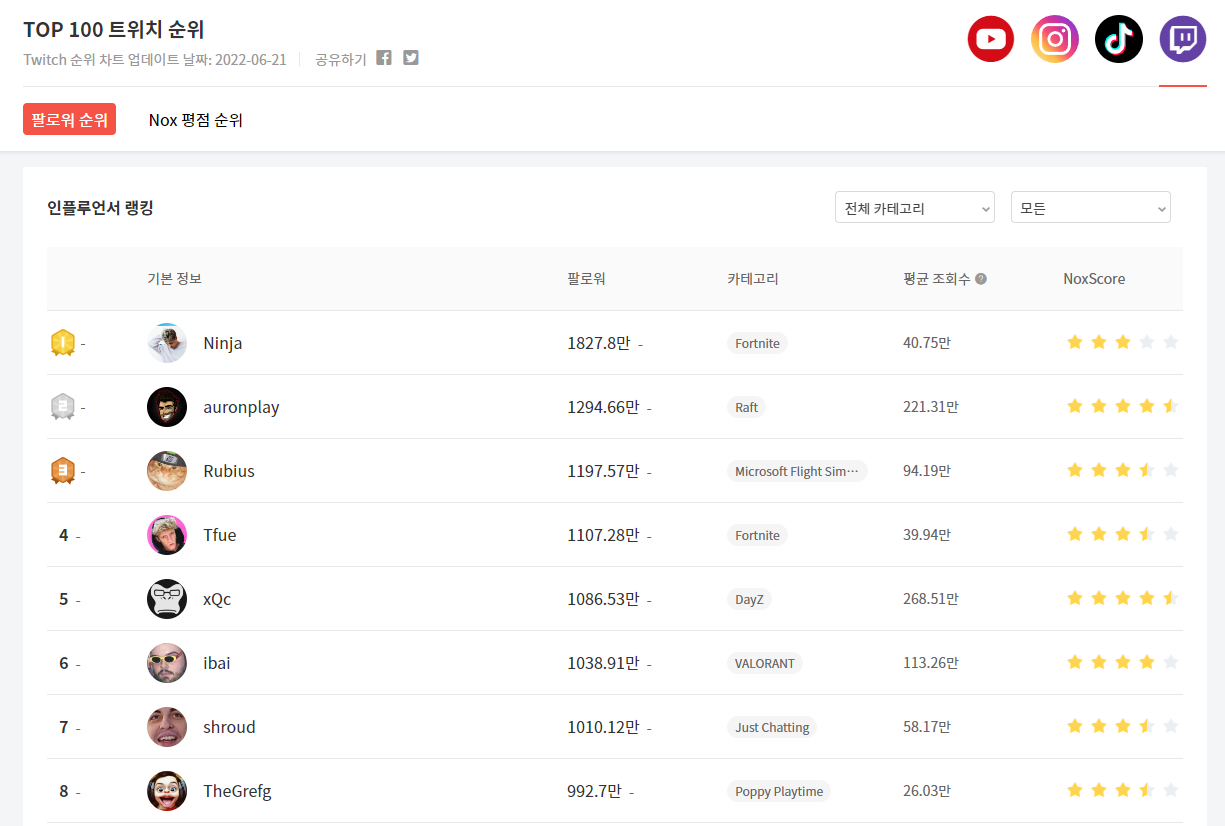Open the shroud channel name link
This screenshot has height=826, width=1225.
pos(229,727)
